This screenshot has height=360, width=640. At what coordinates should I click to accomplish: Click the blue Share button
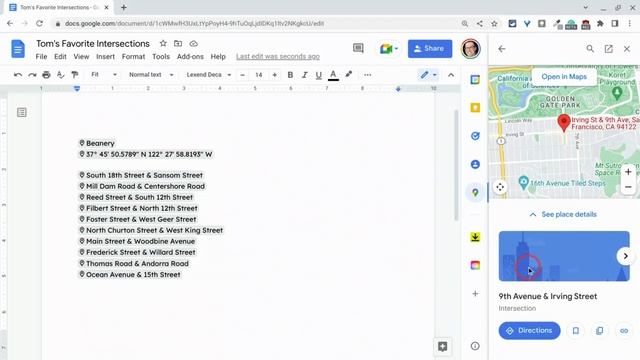pyautogui.click(x=430, y=49)
